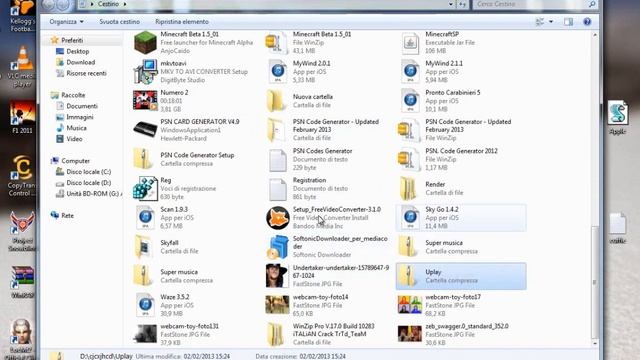Open Preferiti in the navigation pane

[x=72, y=40]
